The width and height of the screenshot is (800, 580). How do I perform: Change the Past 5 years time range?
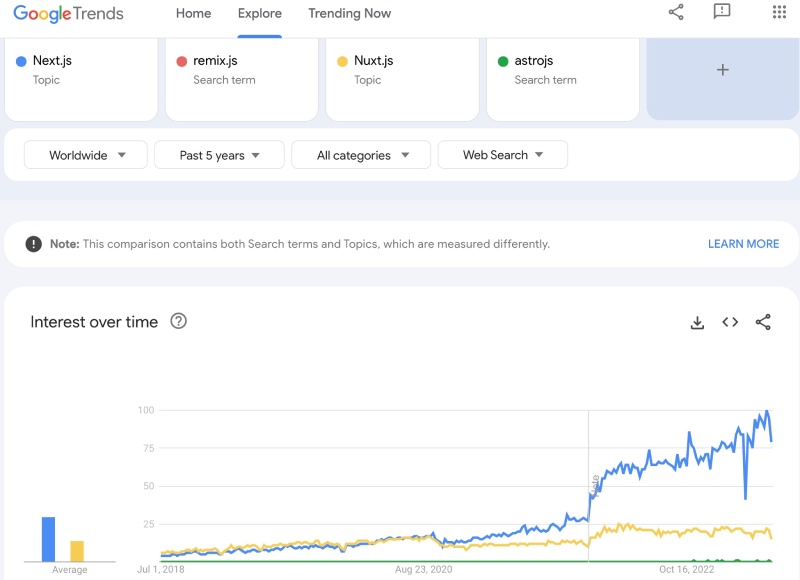218,155
